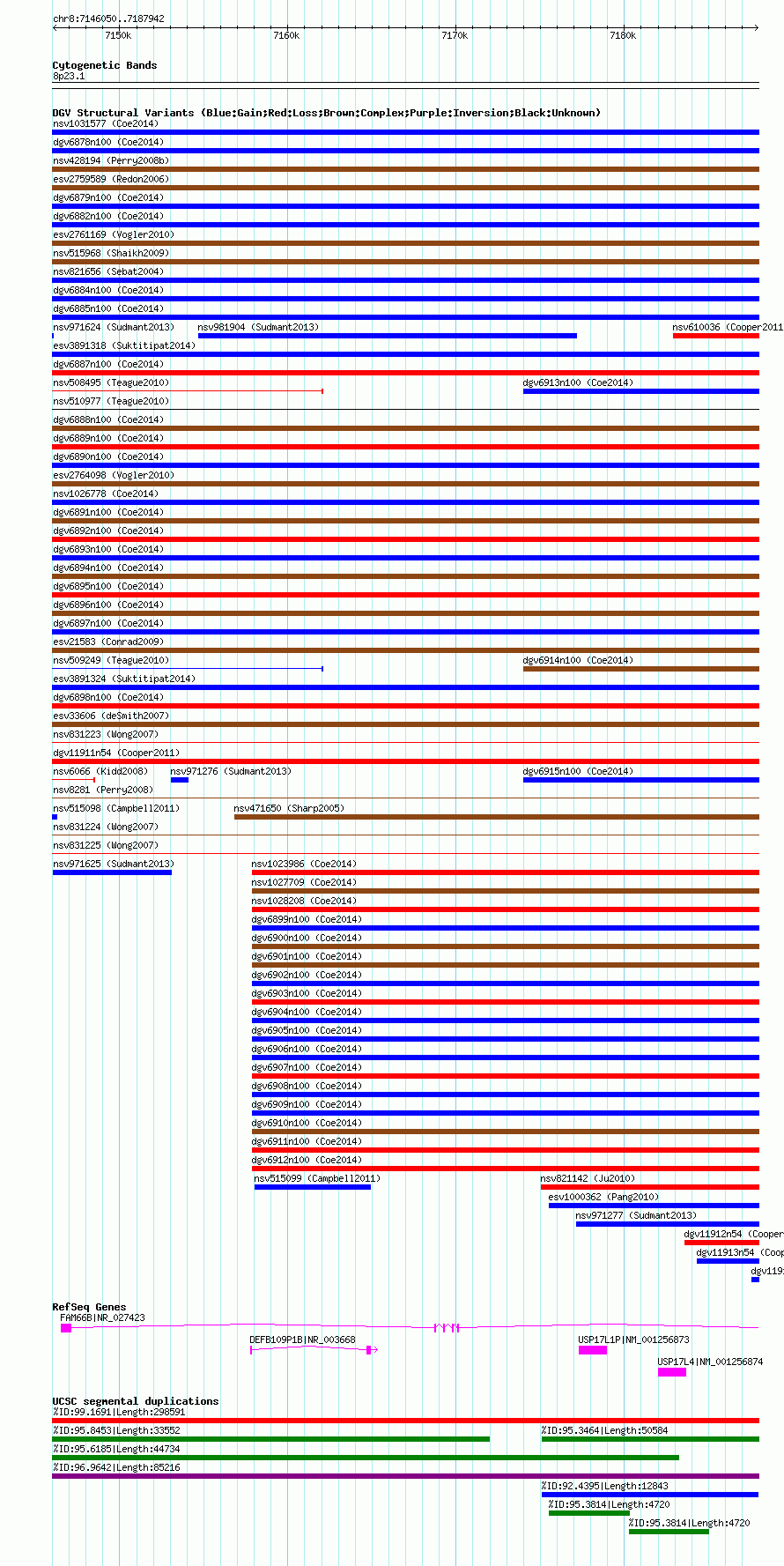The height and width of the screenshot is (1566, 784).
Task: Select esv2761169 (Vogler2010) variant label
Action: tap(114, 234)
